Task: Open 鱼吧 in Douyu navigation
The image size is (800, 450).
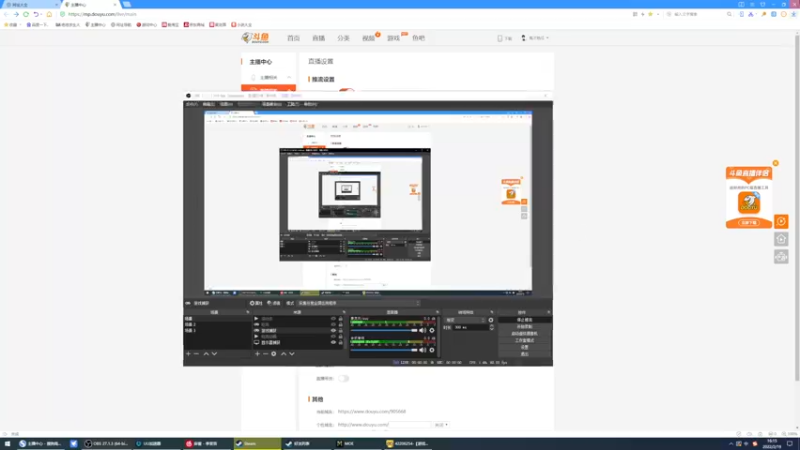Action: tap(418, 38)
